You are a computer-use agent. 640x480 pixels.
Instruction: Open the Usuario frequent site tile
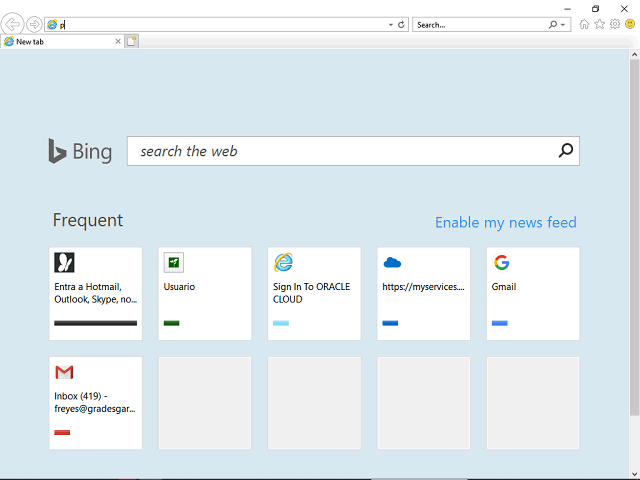pos(205,293)
